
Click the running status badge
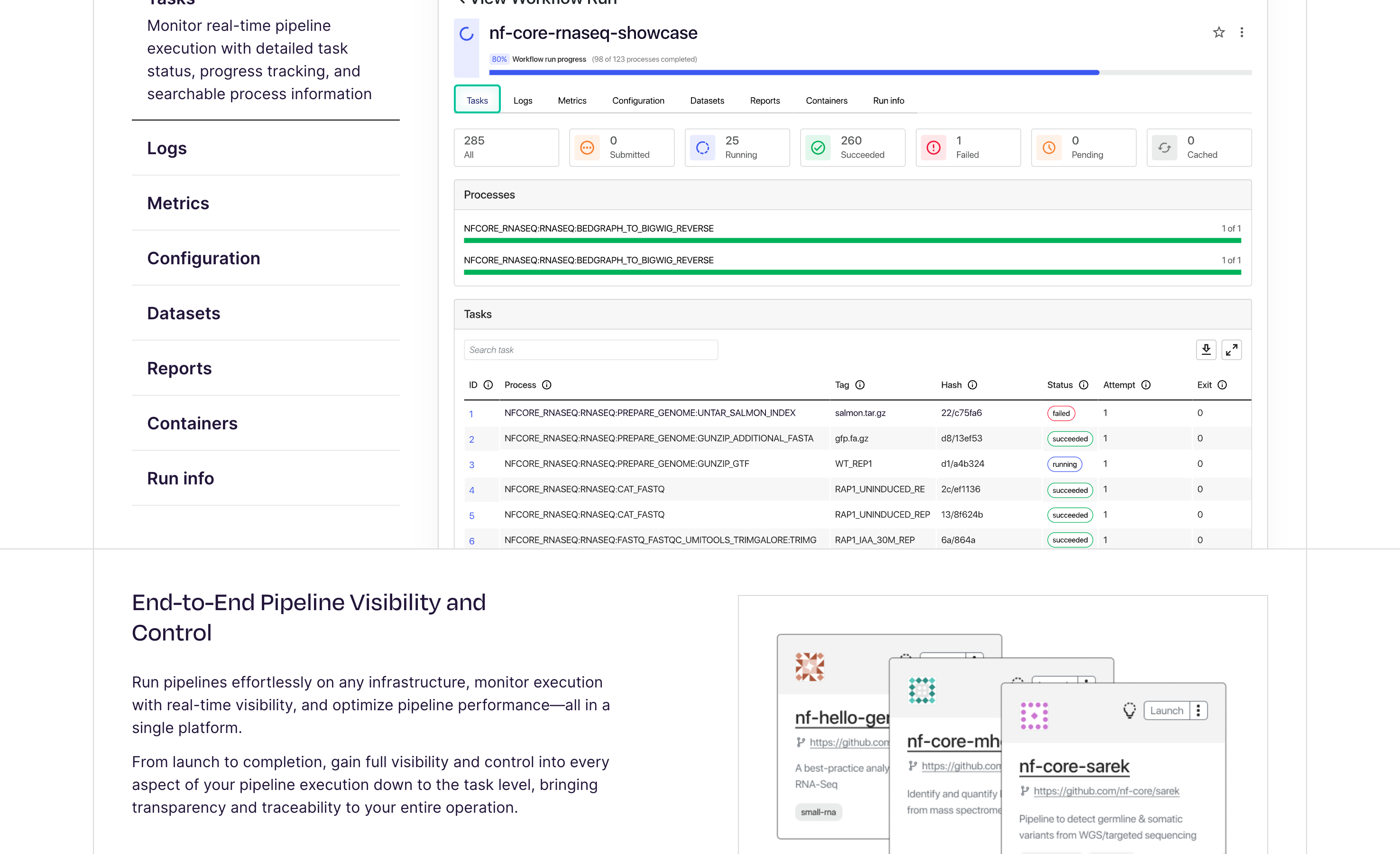[x=1064, y=464]
